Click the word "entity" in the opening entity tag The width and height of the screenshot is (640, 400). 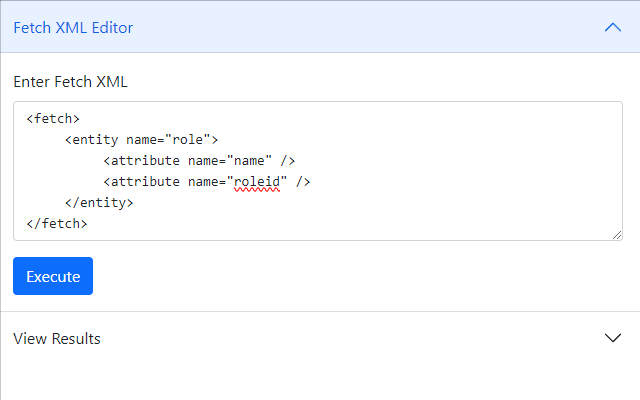tap(96, 139)
